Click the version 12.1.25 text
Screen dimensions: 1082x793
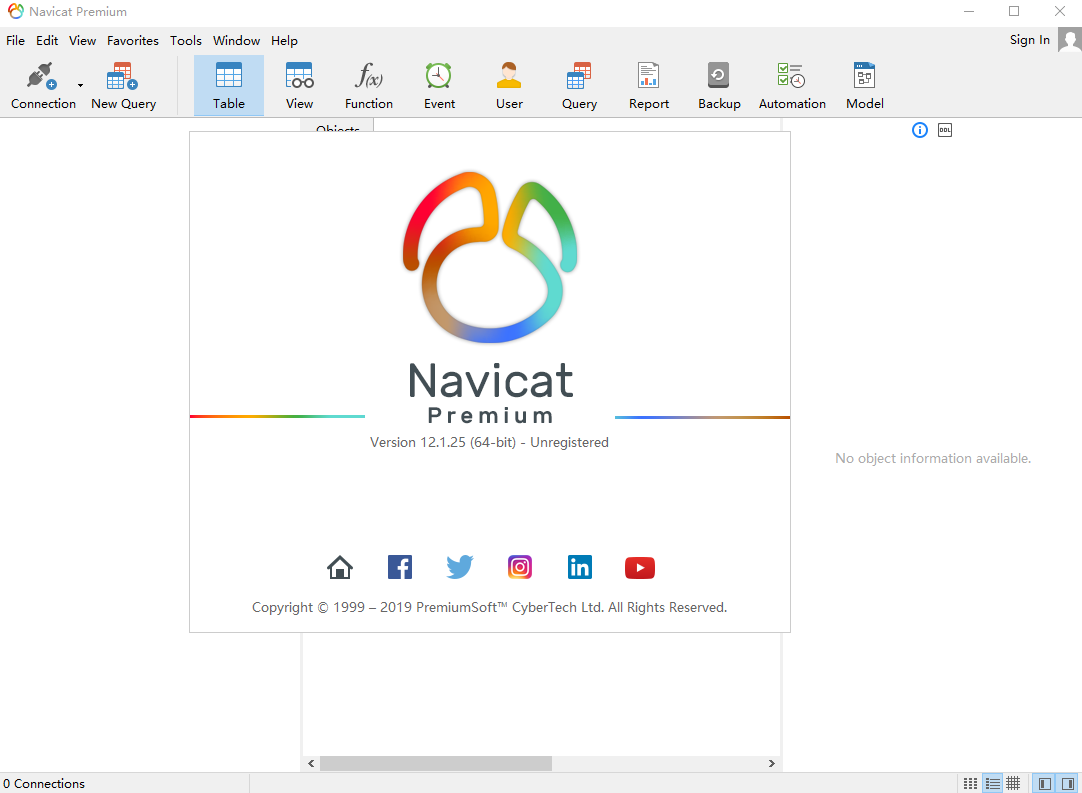(x=489, y=442)
